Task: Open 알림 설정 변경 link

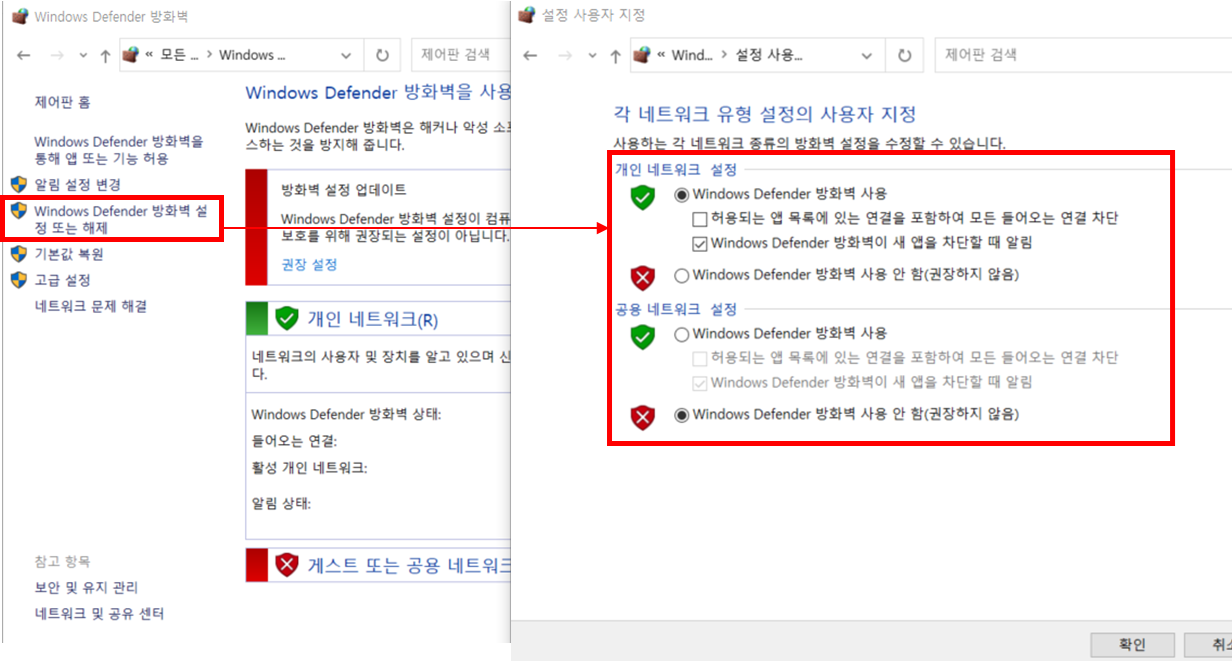Action: (78, 184)
